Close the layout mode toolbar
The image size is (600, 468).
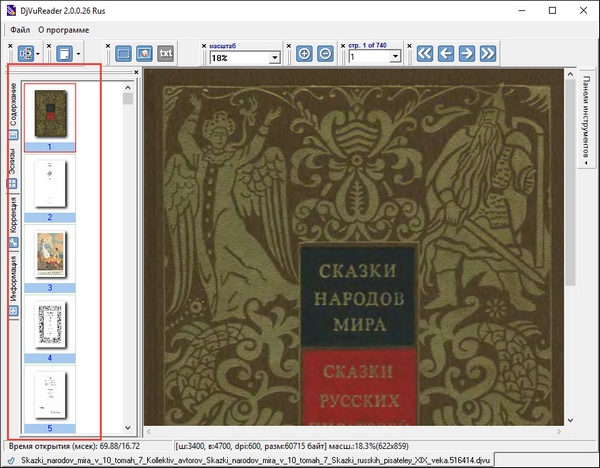(x=10, y=46)
